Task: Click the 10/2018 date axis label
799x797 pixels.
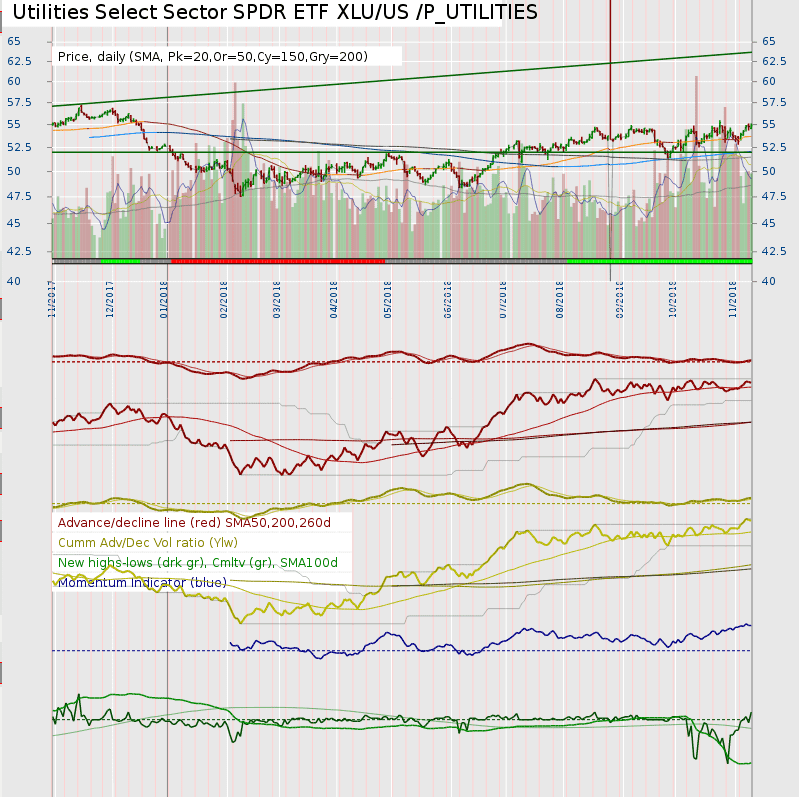Action: click(x=673, y=300)
